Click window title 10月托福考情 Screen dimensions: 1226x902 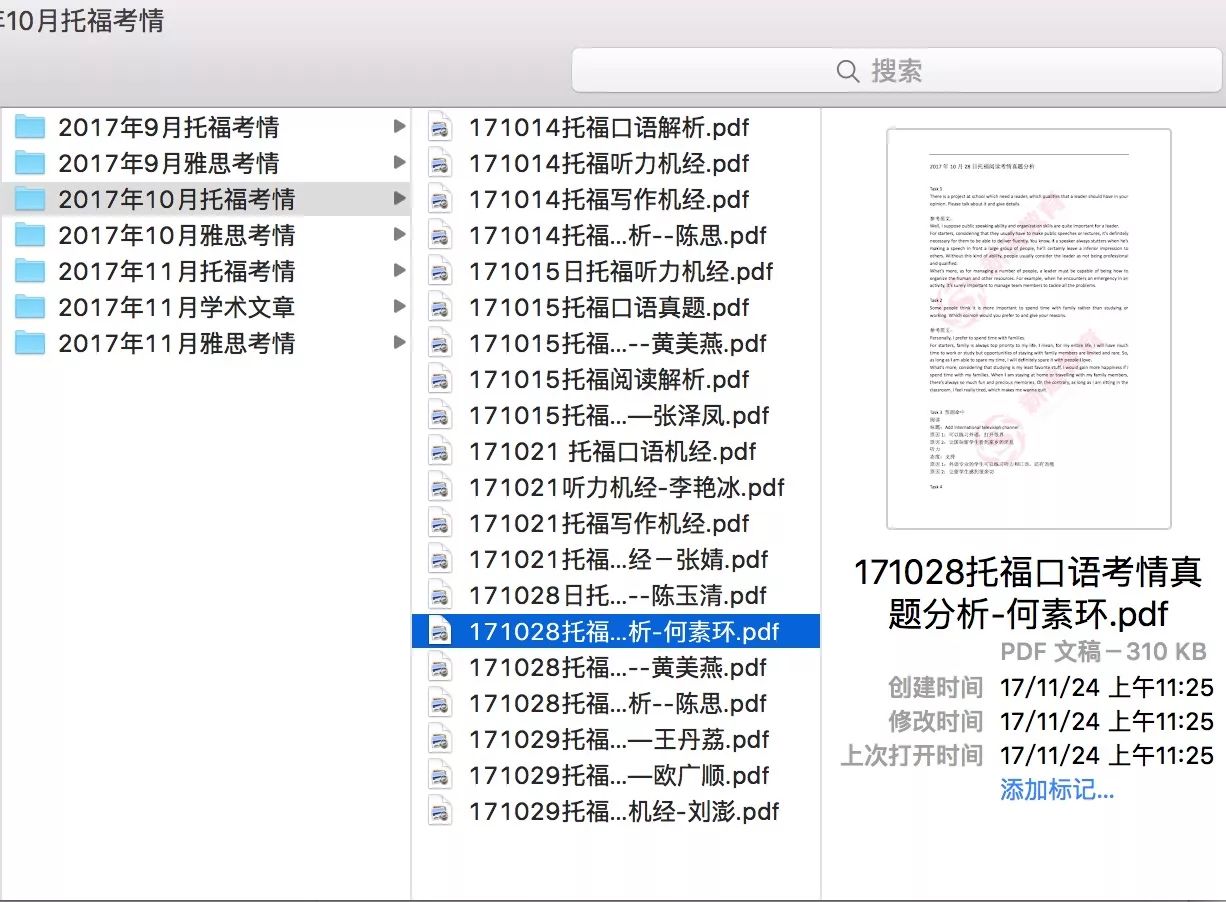(x=82, y=20)
